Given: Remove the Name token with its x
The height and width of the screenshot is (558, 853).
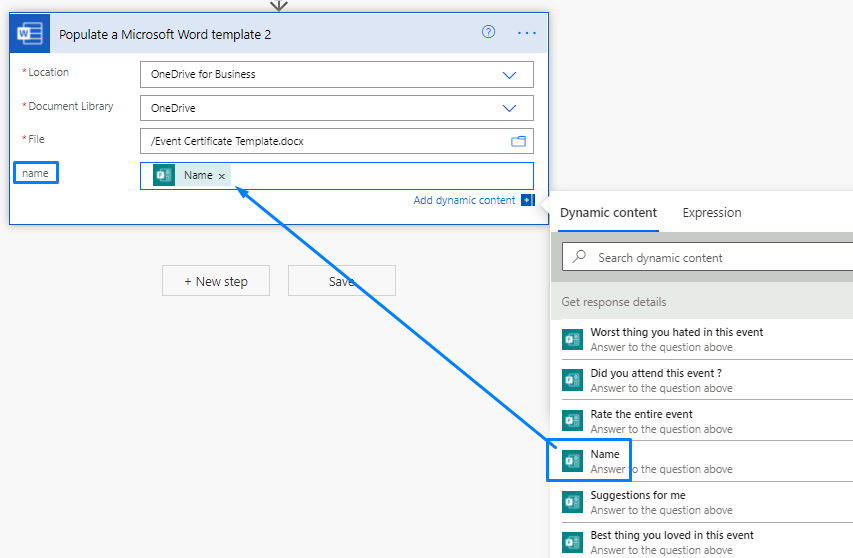Looking at the screenshot, I should 221,176.
